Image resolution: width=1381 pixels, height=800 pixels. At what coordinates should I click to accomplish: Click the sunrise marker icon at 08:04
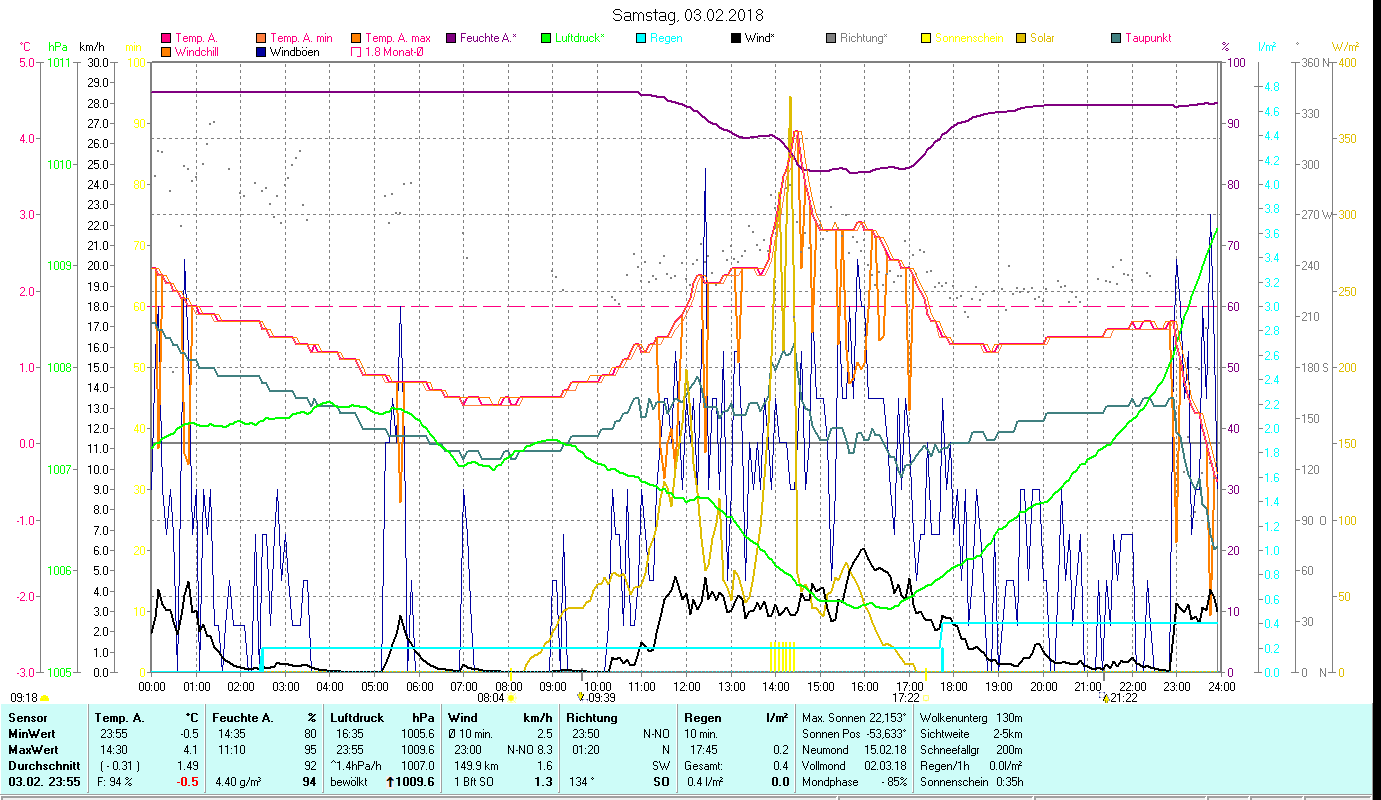pyautogui.click(x=511, y=698)
